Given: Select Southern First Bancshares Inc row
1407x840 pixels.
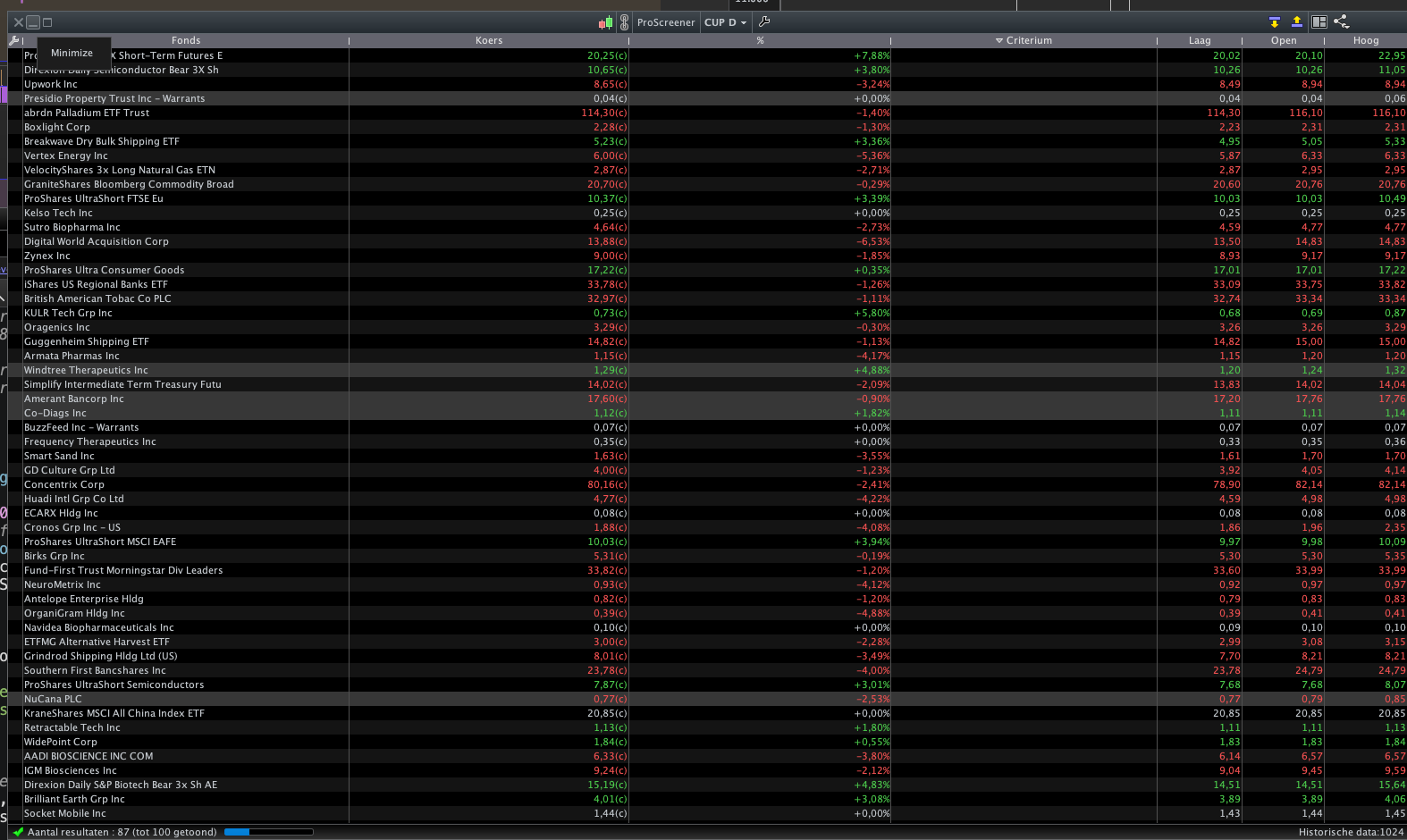Looking at the screenshot, I should tap(708, 670).
